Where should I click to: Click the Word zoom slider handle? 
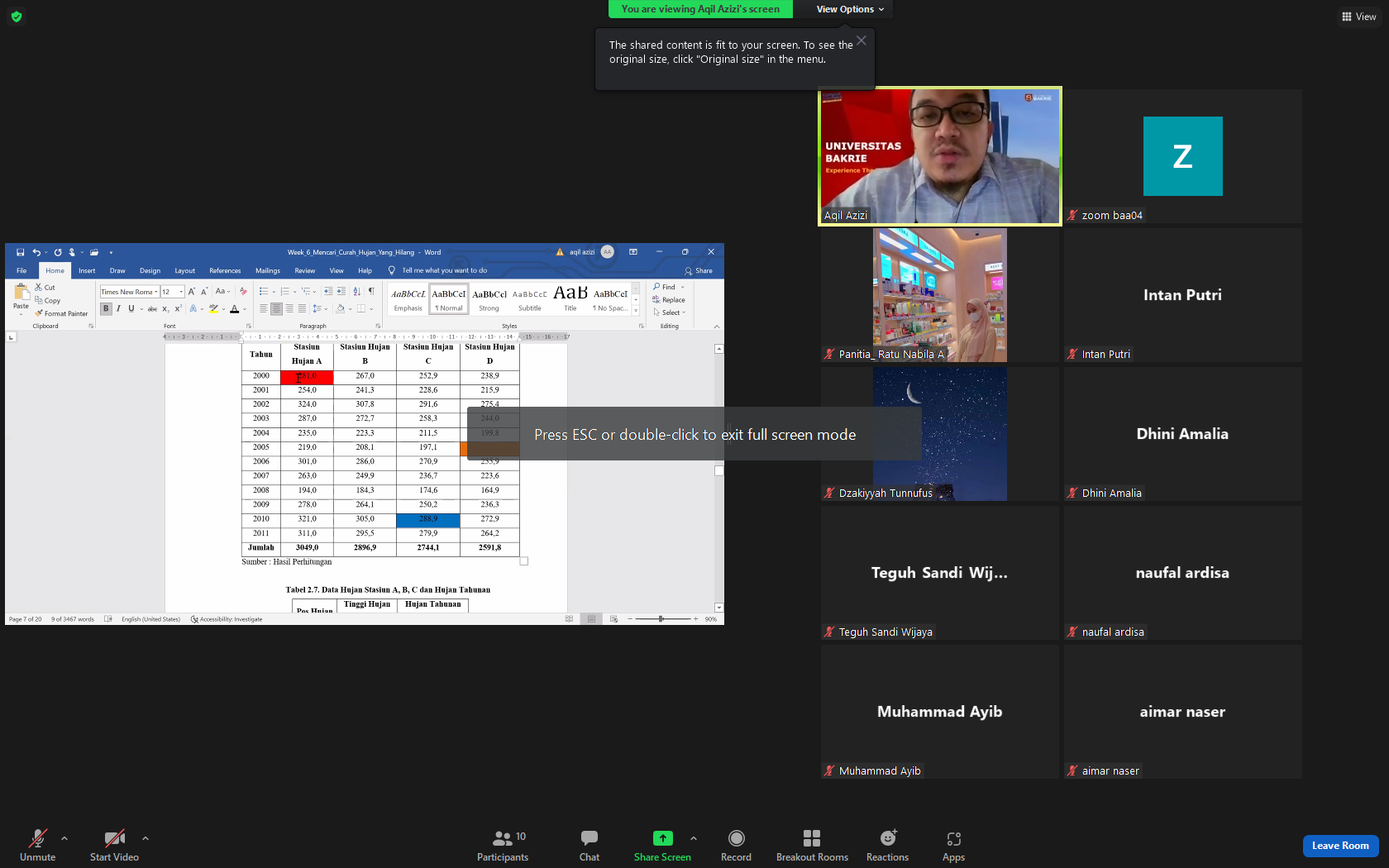[661, 619]
